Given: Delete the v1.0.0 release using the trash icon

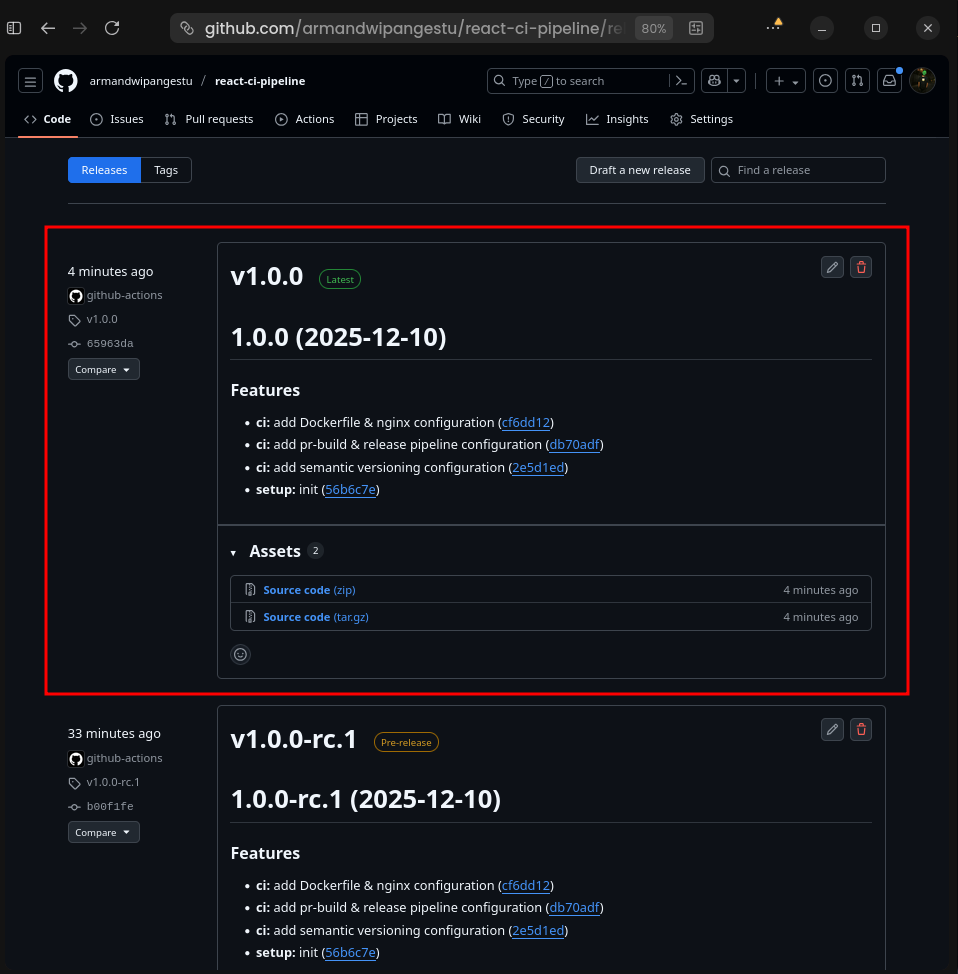Looking at the screenshot, I should [x=860, y=267].
